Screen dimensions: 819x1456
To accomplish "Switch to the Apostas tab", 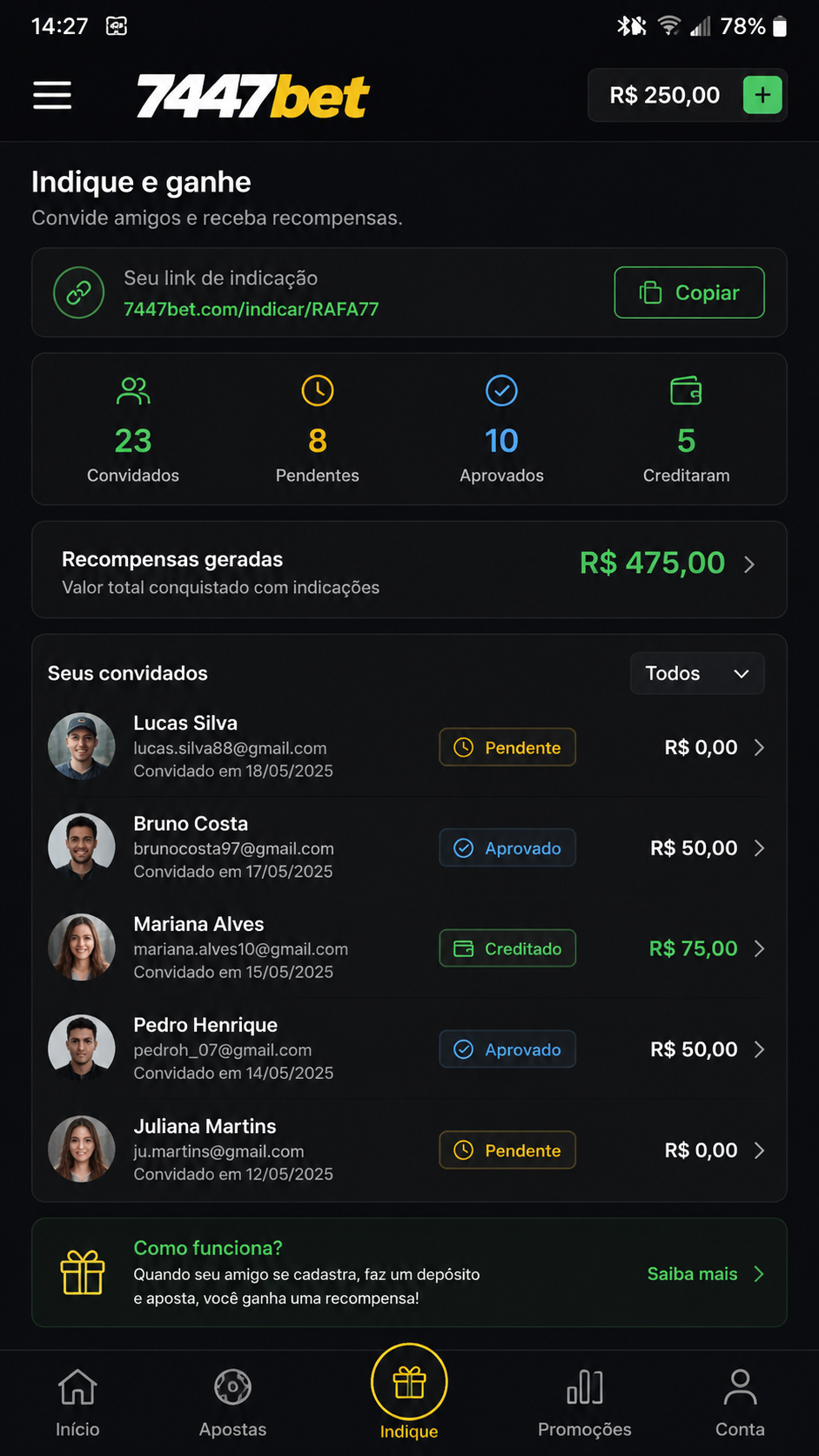I will pos(232,1402).
